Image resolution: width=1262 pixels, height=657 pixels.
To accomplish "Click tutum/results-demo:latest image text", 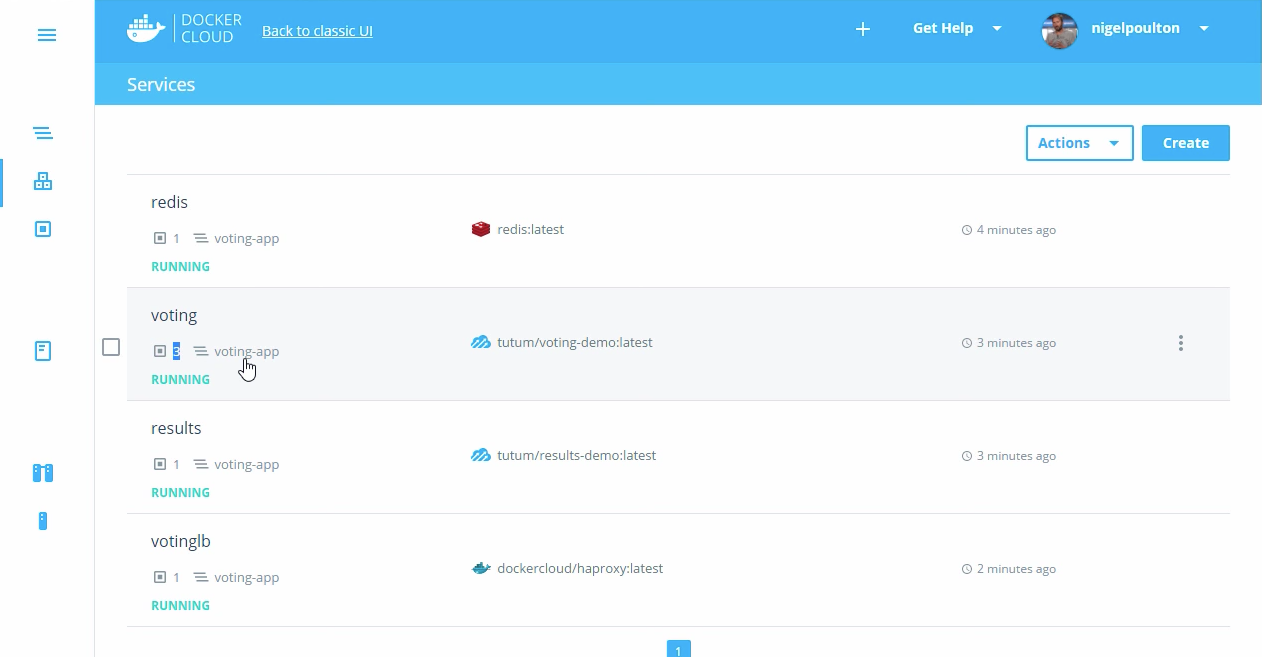I will (577, 455).
